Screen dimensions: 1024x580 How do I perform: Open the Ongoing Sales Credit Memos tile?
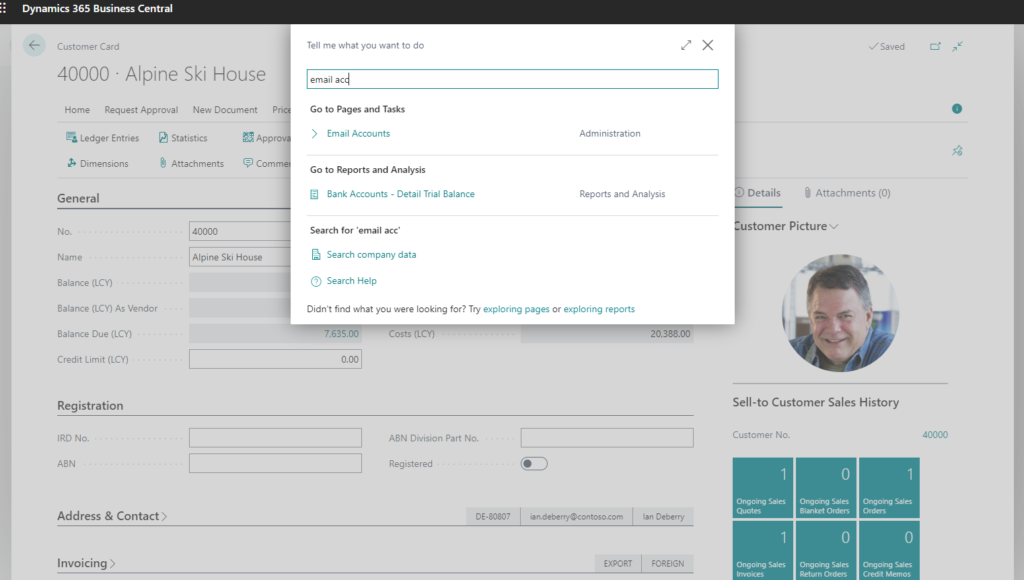[x=889, y=551]
